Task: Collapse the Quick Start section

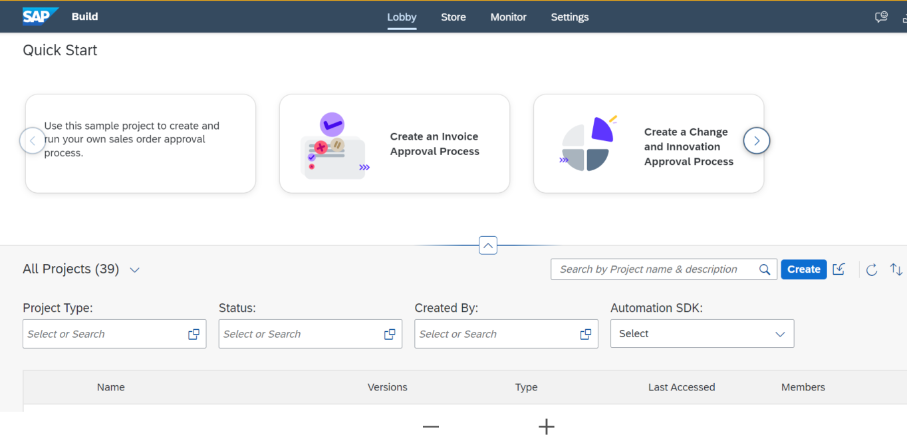Action: 488,245
